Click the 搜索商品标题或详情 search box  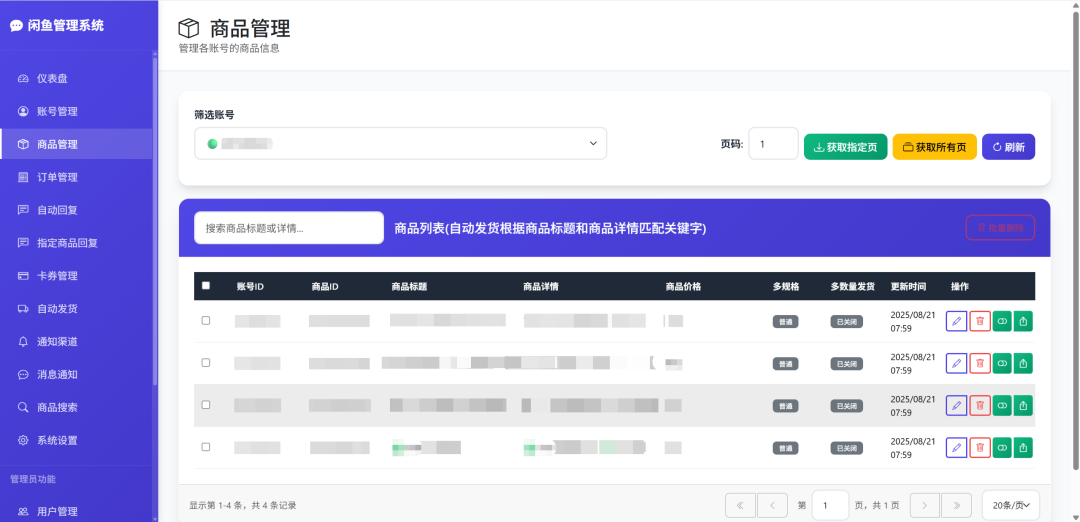[x=289, y=228]
